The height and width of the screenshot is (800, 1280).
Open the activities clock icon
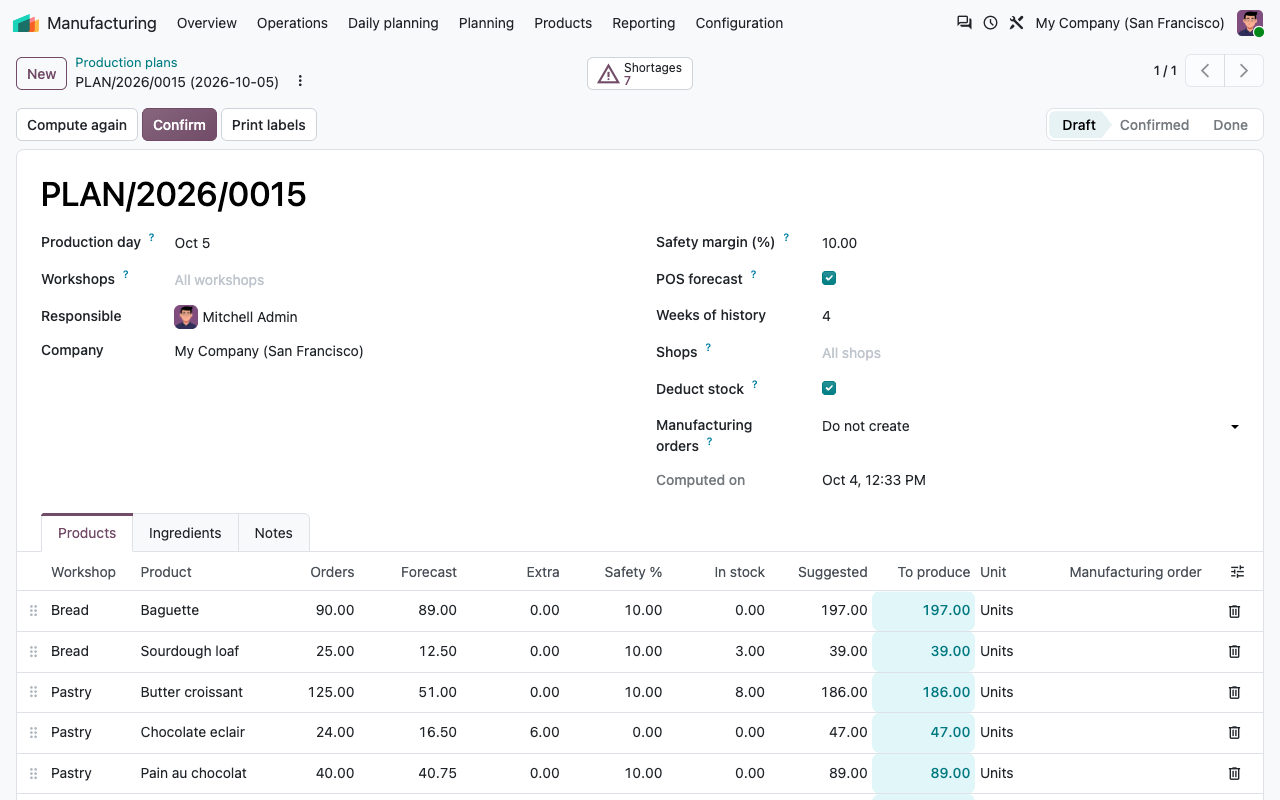[990, 22]
